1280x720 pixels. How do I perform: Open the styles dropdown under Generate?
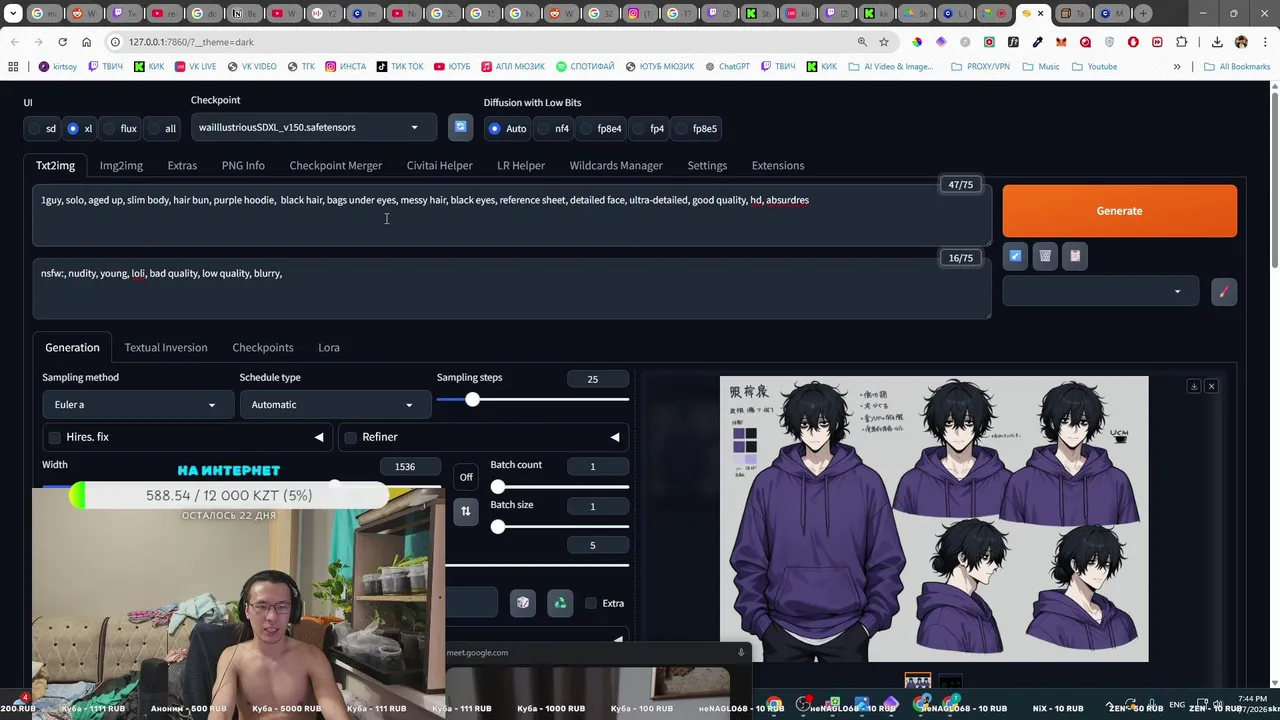pos(1100,292)
